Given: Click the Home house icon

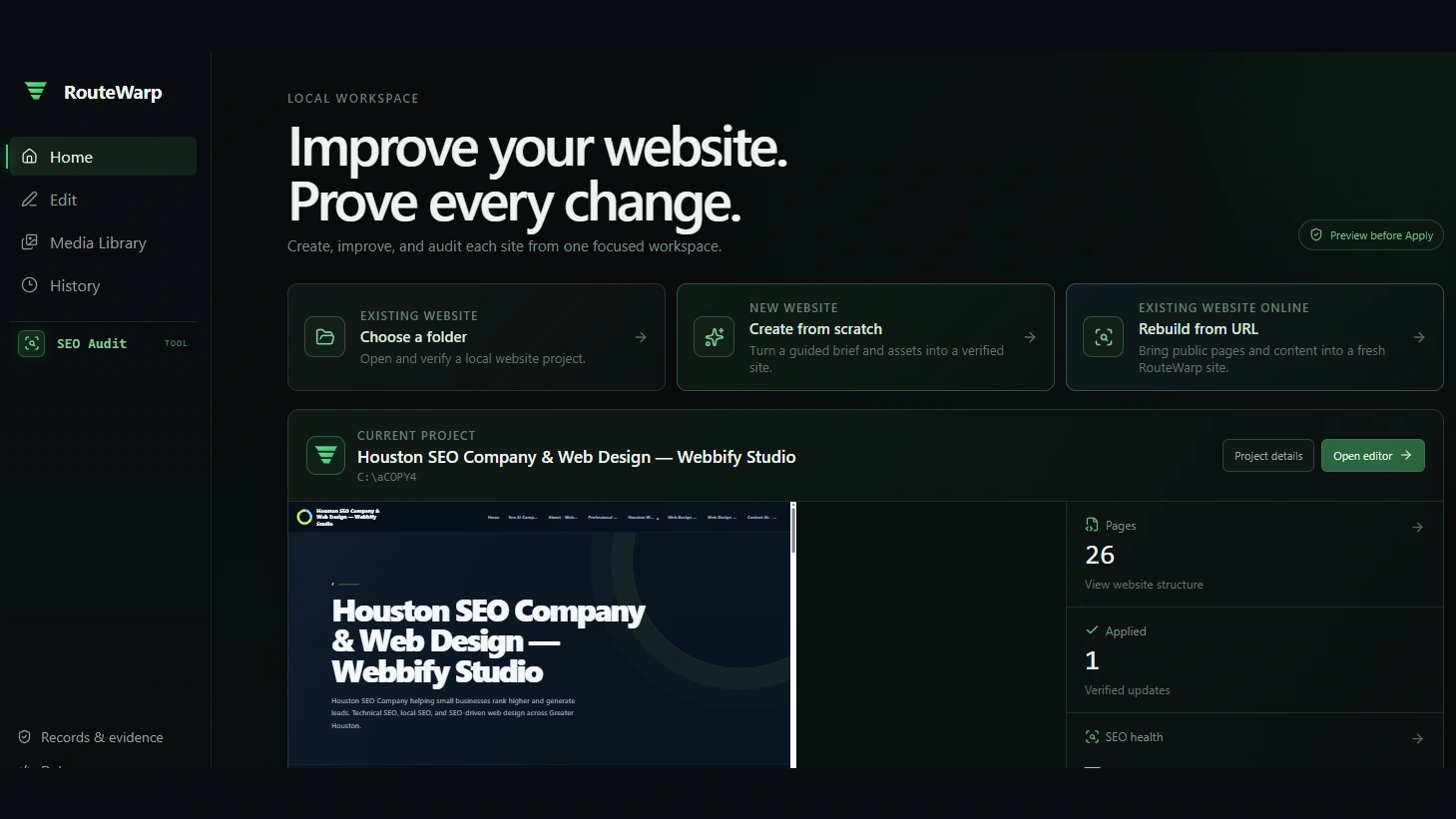Looking at the screenshot, I should (x=30, y=157).
